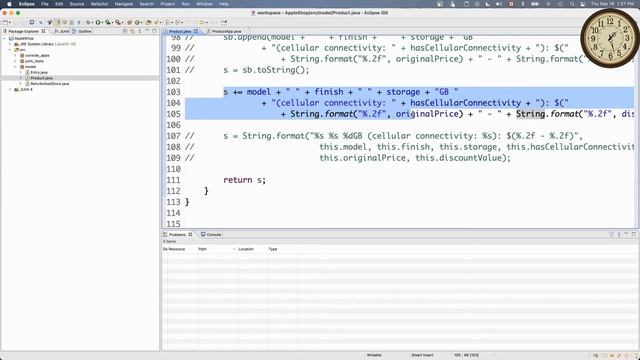Open dropdown arrow next to External Tools
640x360 pixels.
point(122,22)
